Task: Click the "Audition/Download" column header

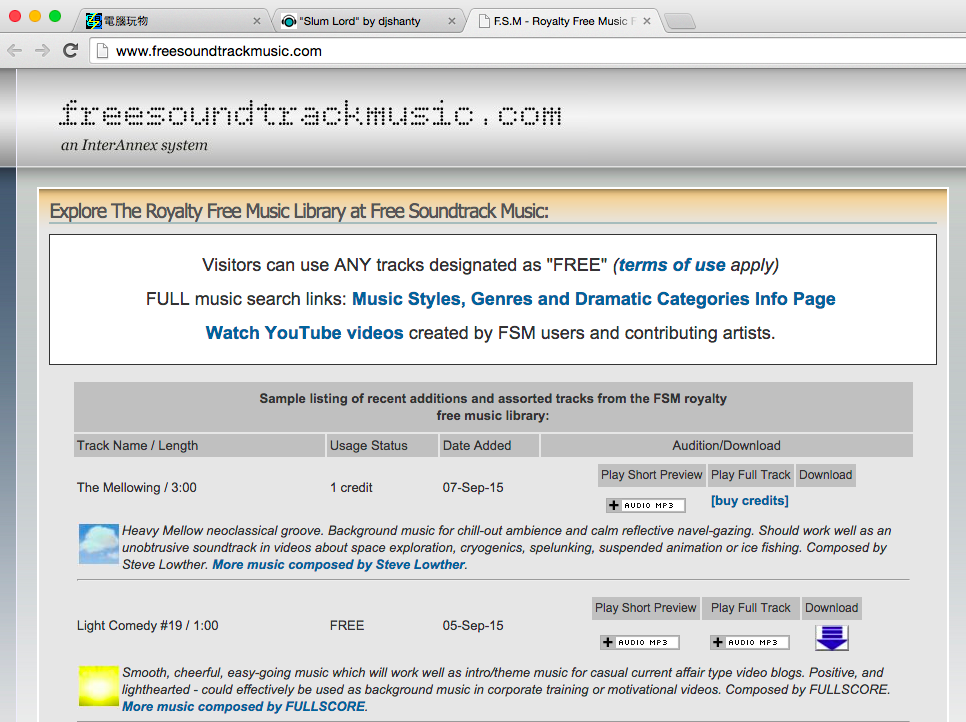Action: [726, 445]
